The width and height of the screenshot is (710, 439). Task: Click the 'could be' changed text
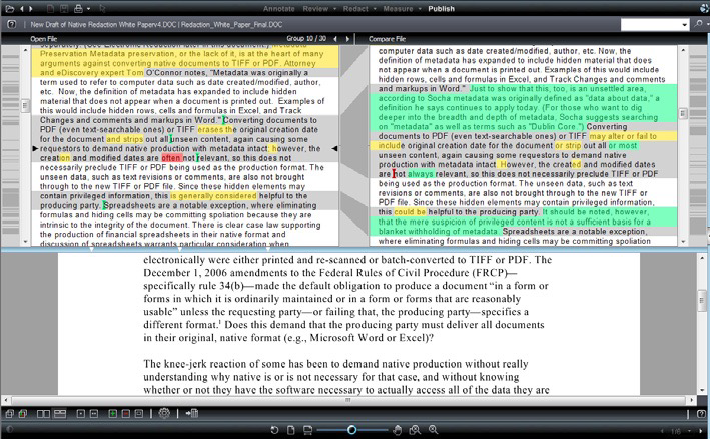click(x=410, y=212)
